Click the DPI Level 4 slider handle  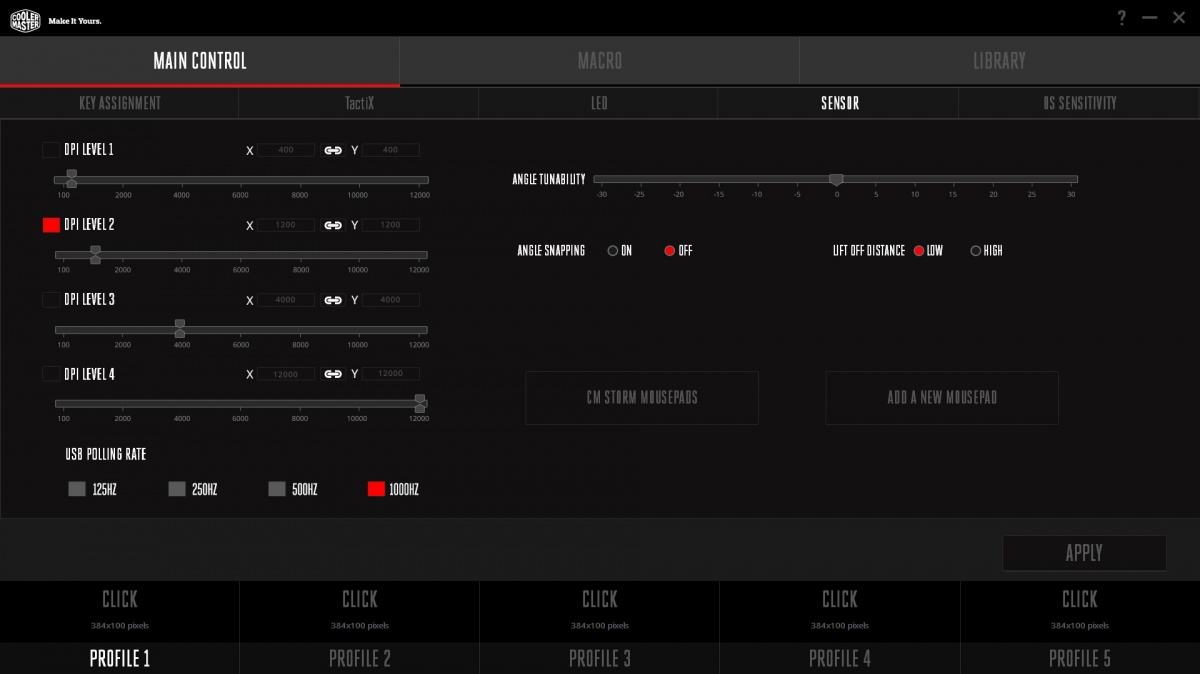pos(420,403)
